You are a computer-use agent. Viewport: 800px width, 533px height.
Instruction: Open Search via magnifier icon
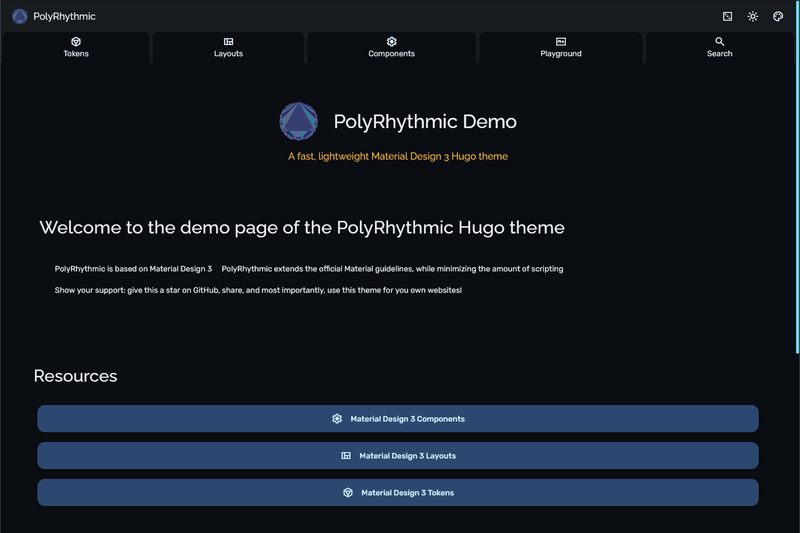coord(719,41)
